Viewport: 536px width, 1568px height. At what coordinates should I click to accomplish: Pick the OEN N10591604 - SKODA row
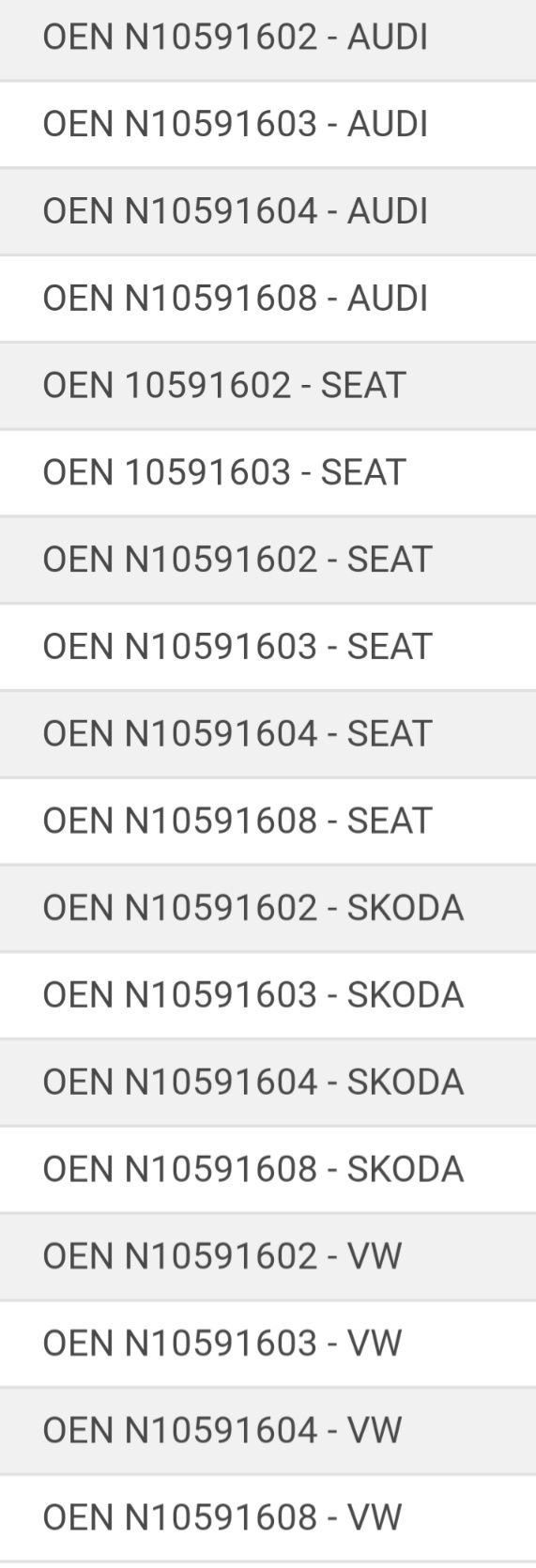coord(268,1083)
